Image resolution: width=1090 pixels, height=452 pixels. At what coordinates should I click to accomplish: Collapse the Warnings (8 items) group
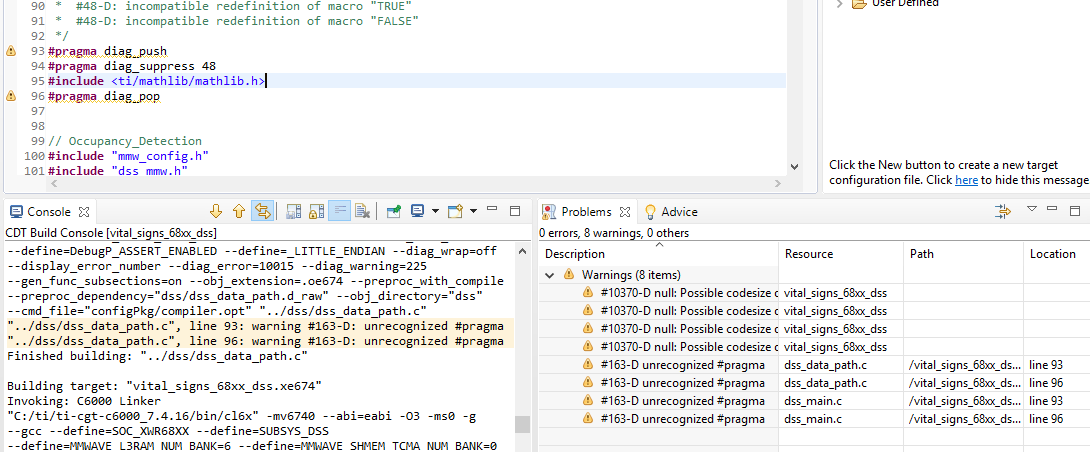(x=550, y=275)
